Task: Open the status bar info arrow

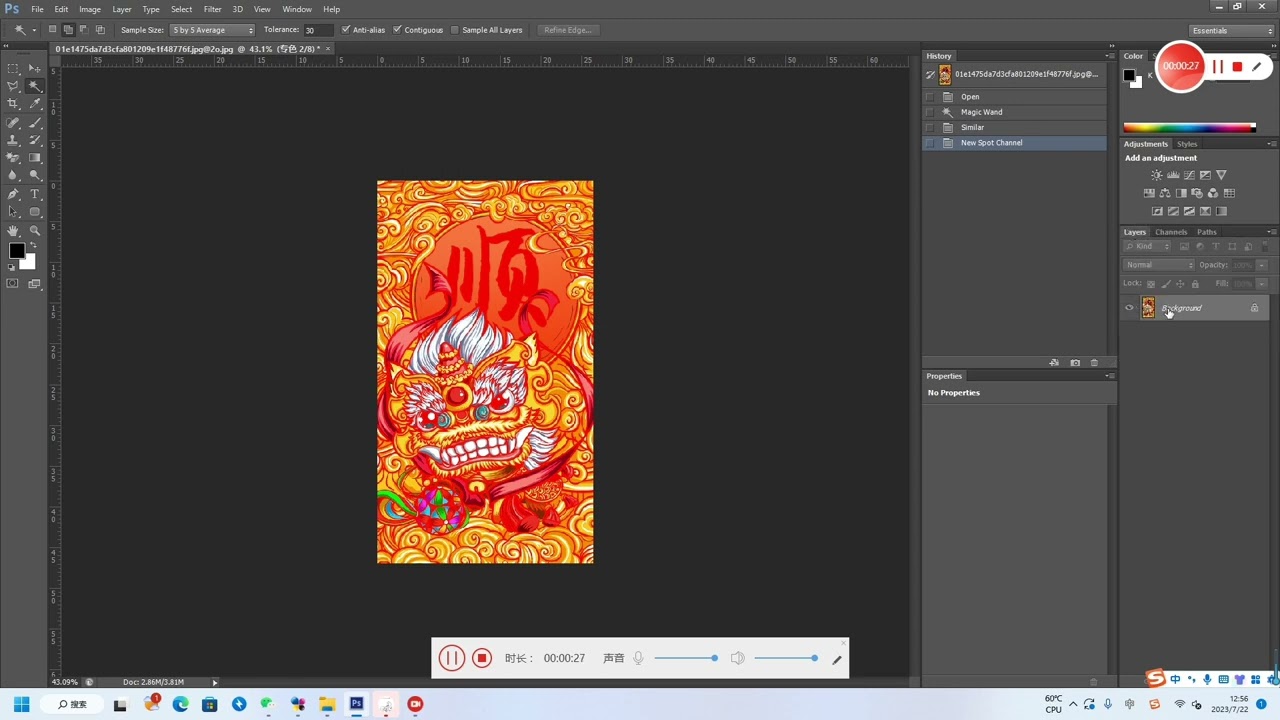Action: (214, 682)
